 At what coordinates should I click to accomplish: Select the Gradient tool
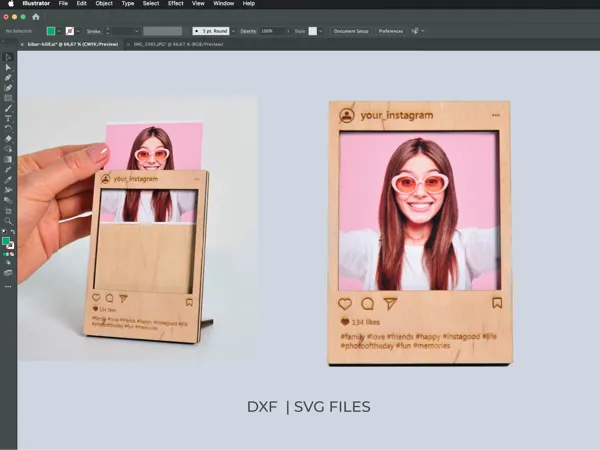click(8, 160)
